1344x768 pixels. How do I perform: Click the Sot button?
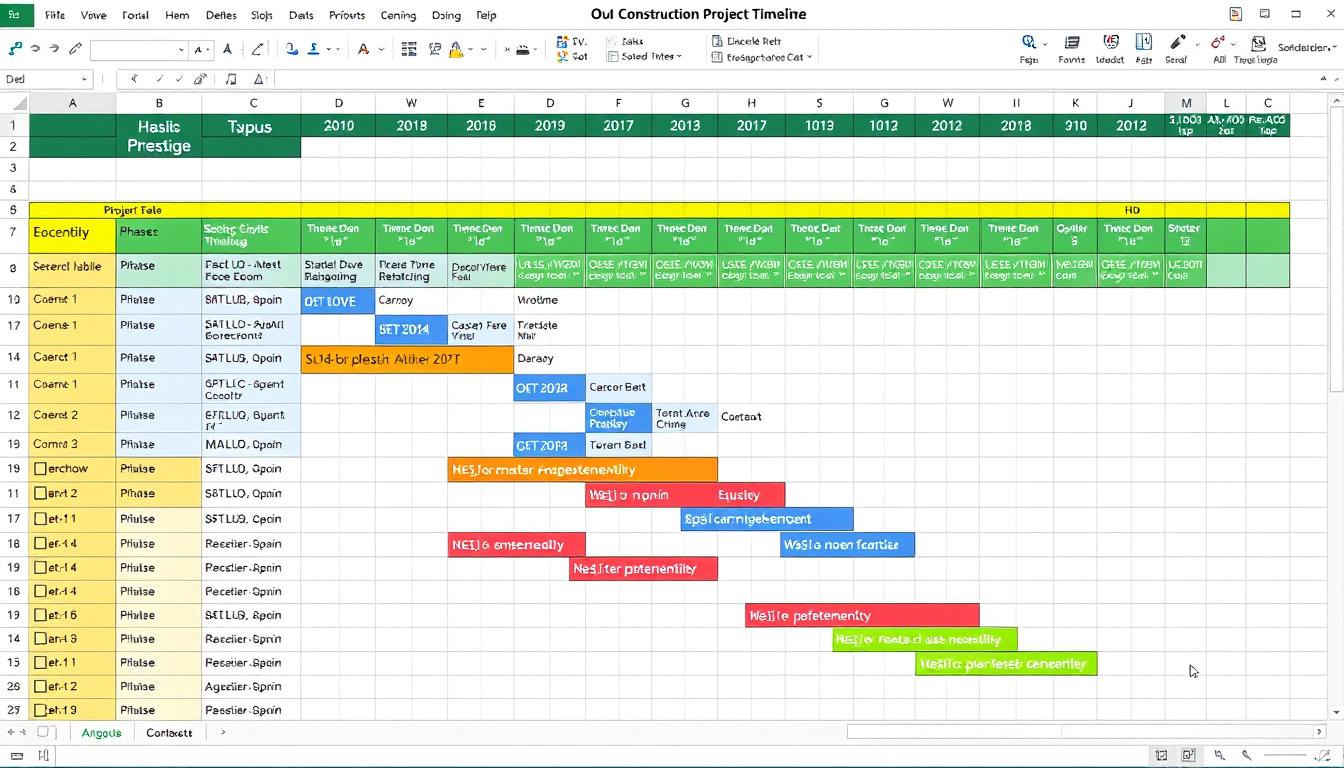coord(572,57)
